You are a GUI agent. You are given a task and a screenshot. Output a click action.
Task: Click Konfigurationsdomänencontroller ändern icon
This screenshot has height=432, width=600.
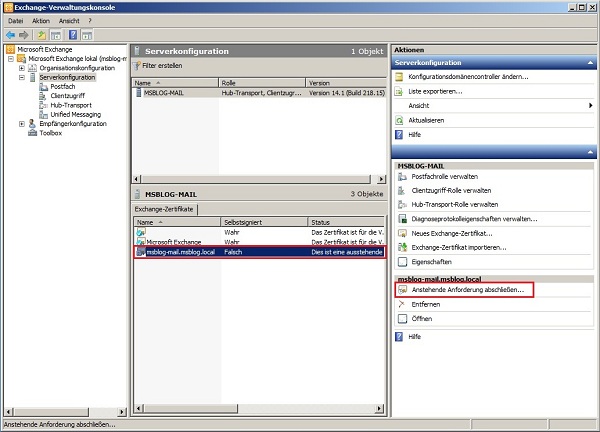(399, 77)
